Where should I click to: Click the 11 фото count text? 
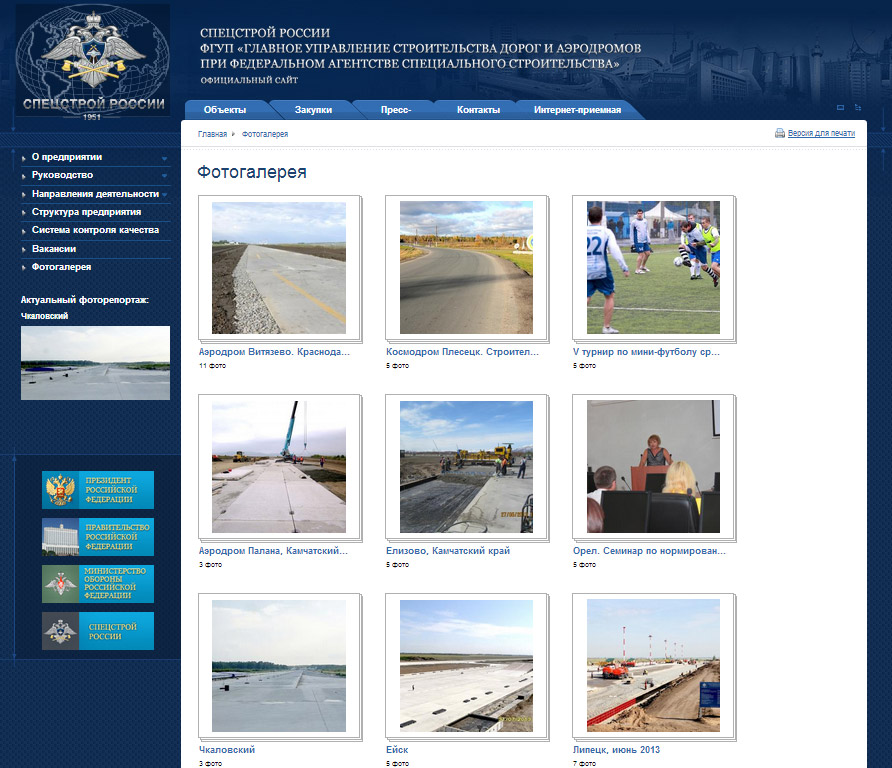tap(212, 366)
